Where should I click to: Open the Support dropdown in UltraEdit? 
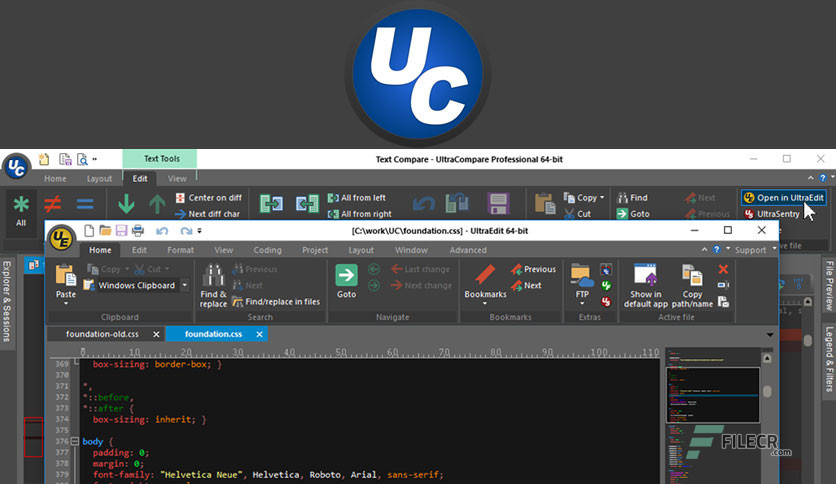(755, 250)
